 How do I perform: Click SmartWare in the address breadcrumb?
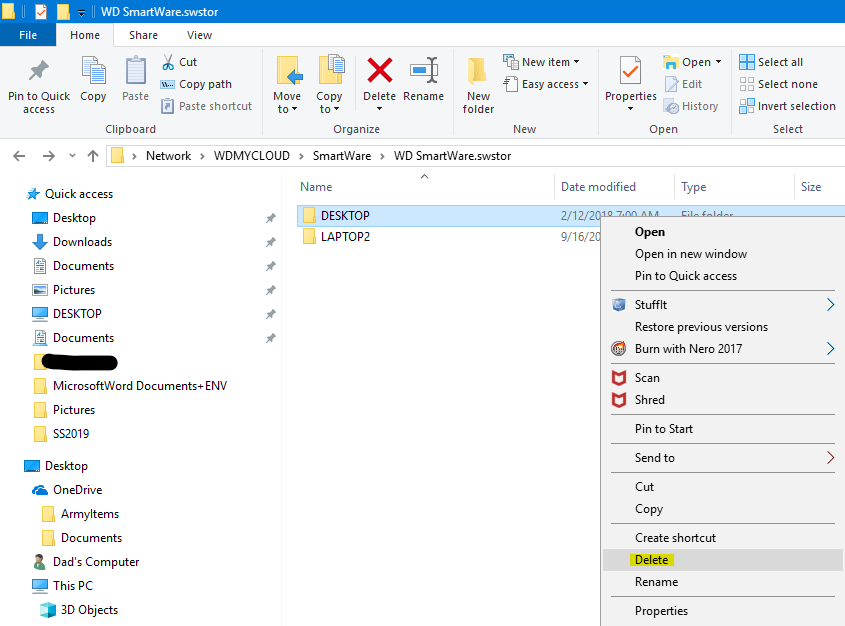click(x=342, y=156)
